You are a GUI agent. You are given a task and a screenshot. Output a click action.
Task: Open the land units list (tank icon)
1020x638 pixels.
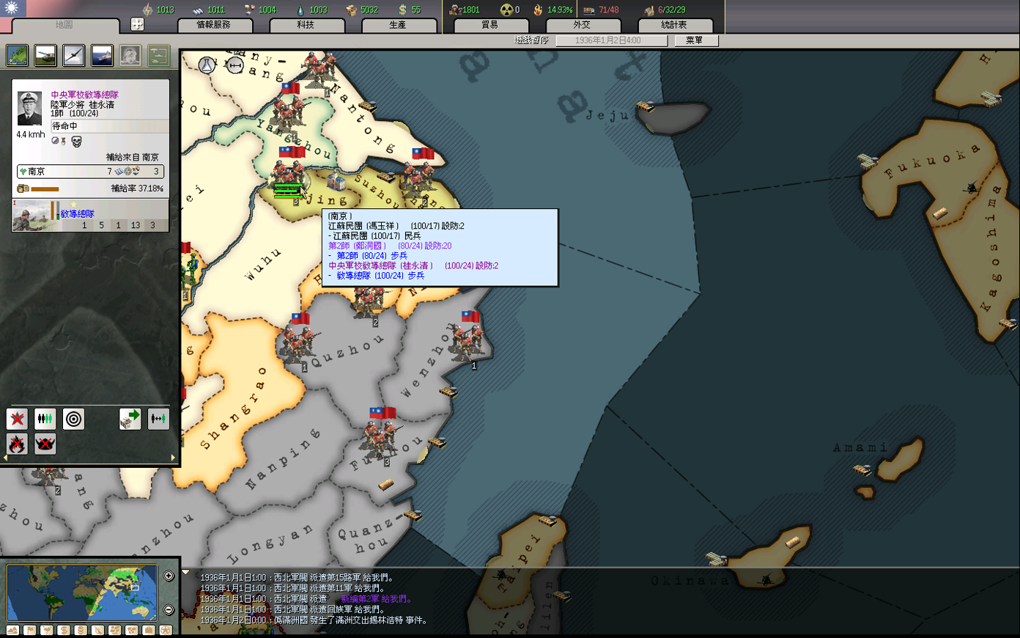coord(46,55)
